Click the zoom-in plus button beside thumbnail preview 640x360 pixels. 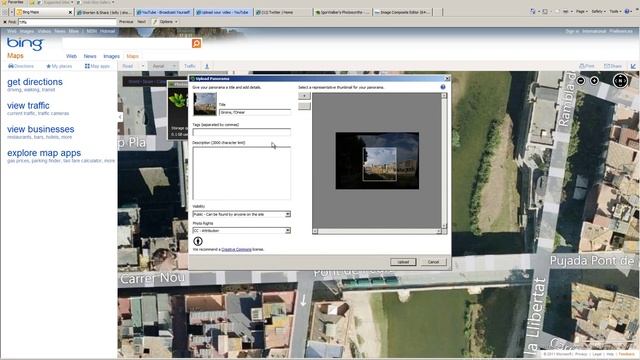(304, 96)
